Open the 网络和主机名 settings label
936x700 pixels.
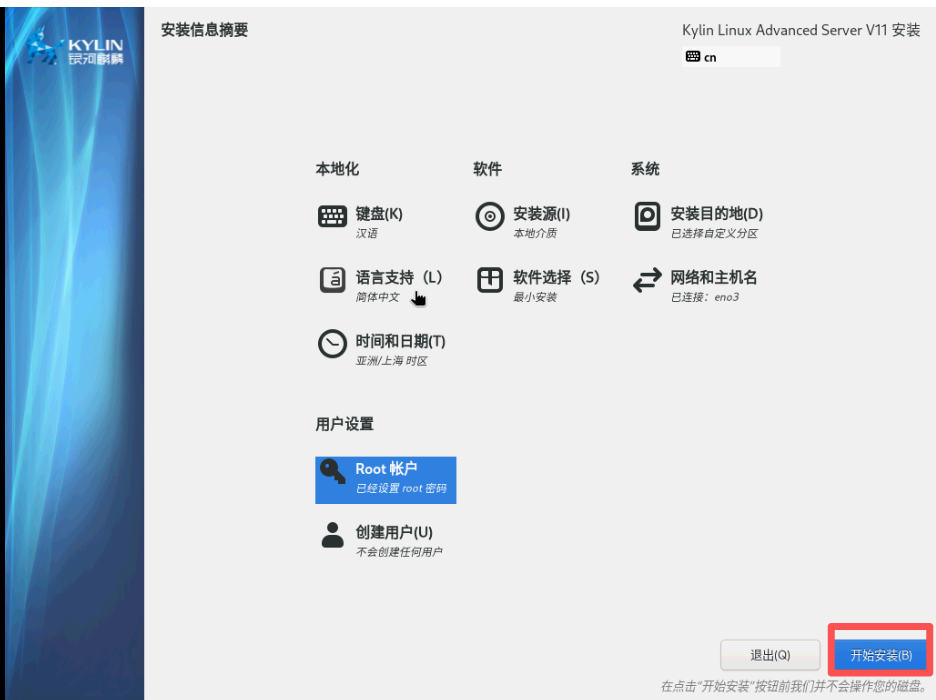click(x=713, y=277)
